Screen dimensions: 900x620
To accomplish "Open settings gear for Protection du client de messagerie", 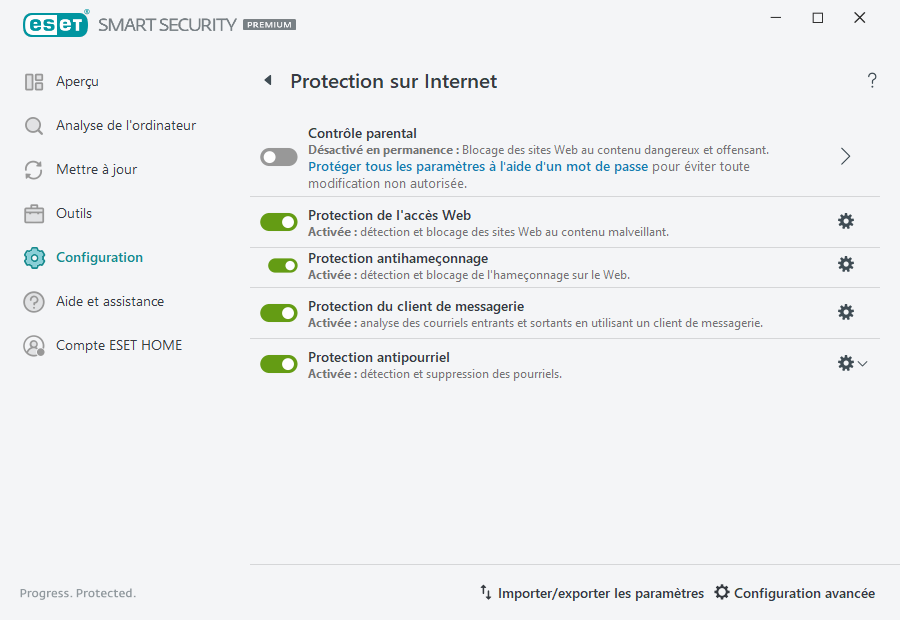I will pyautogui.click(x=846, y=312).
